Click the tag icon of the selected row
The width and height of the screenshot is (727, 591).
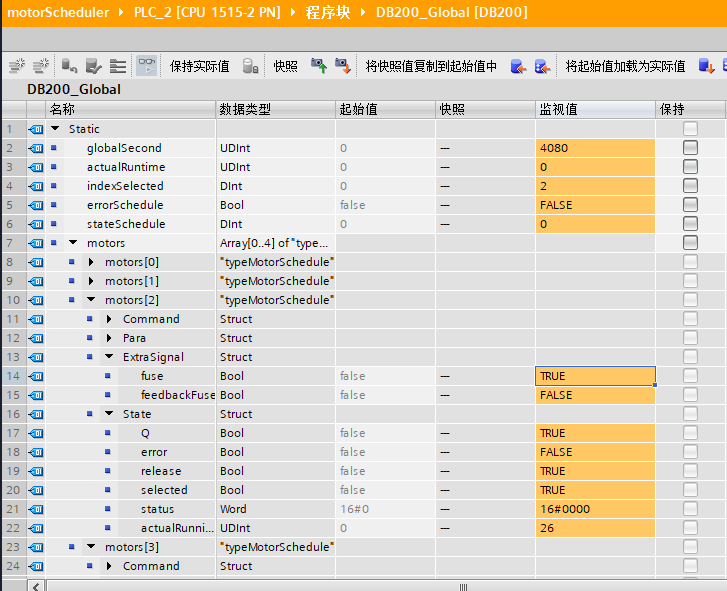click(36, 490)
